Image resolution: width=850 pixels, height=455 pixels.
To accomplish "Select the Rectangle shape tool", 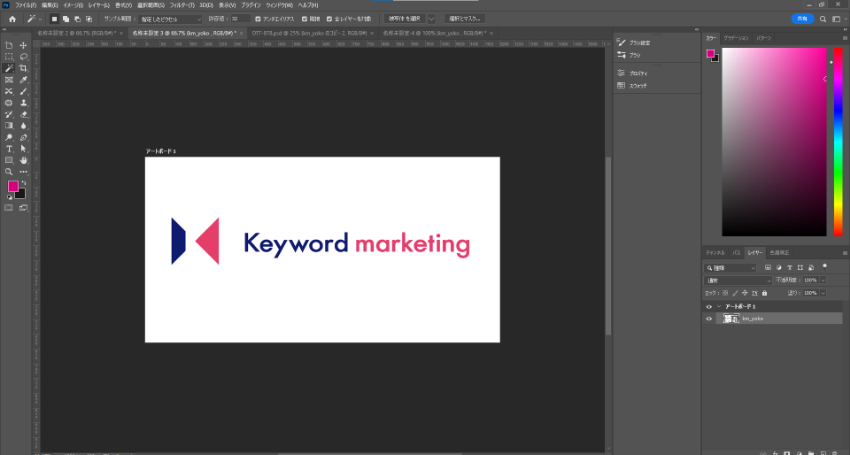I will (x=9, y=160).
